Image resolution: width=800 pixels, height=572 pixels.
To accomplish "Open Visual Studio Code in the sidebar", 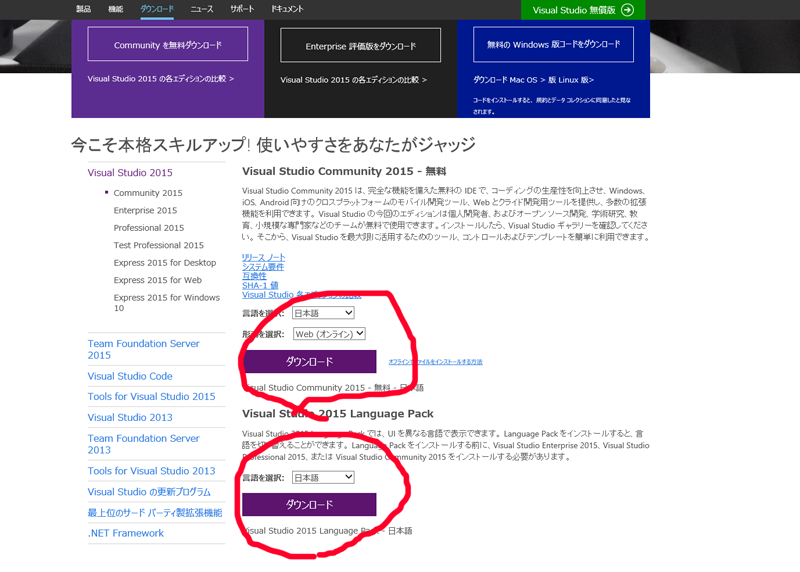I will 130,376.
